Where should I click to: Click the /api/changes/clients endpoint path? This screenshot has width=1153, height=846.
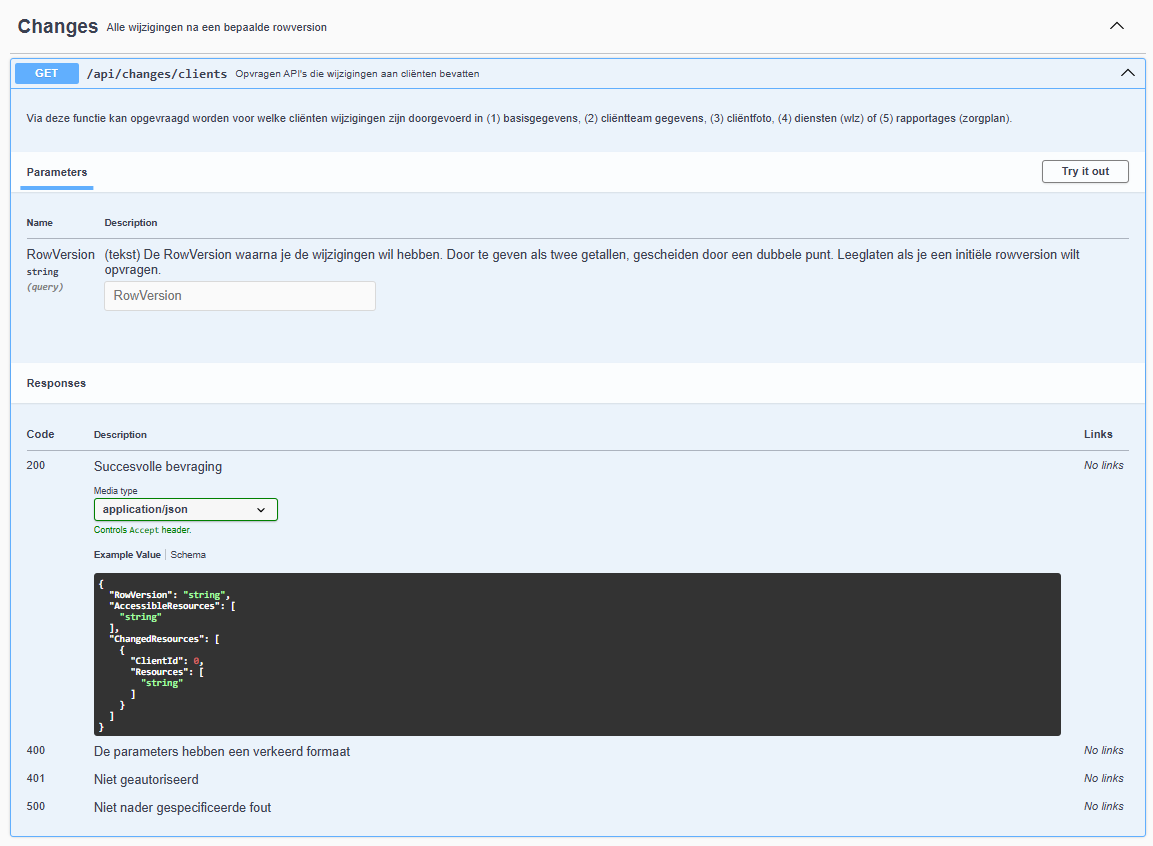(x=157, y=74)
